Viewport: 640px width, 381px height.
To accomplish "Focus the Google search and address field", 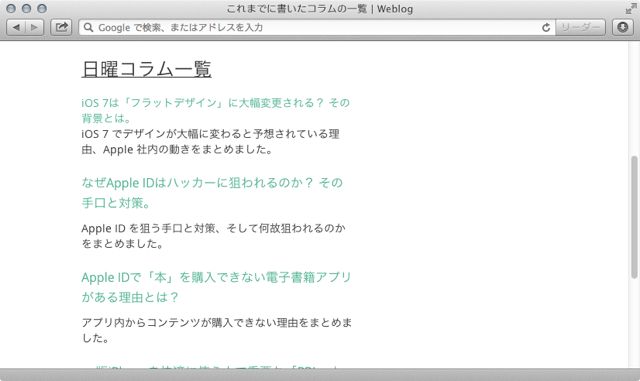I will pos(310,27).
